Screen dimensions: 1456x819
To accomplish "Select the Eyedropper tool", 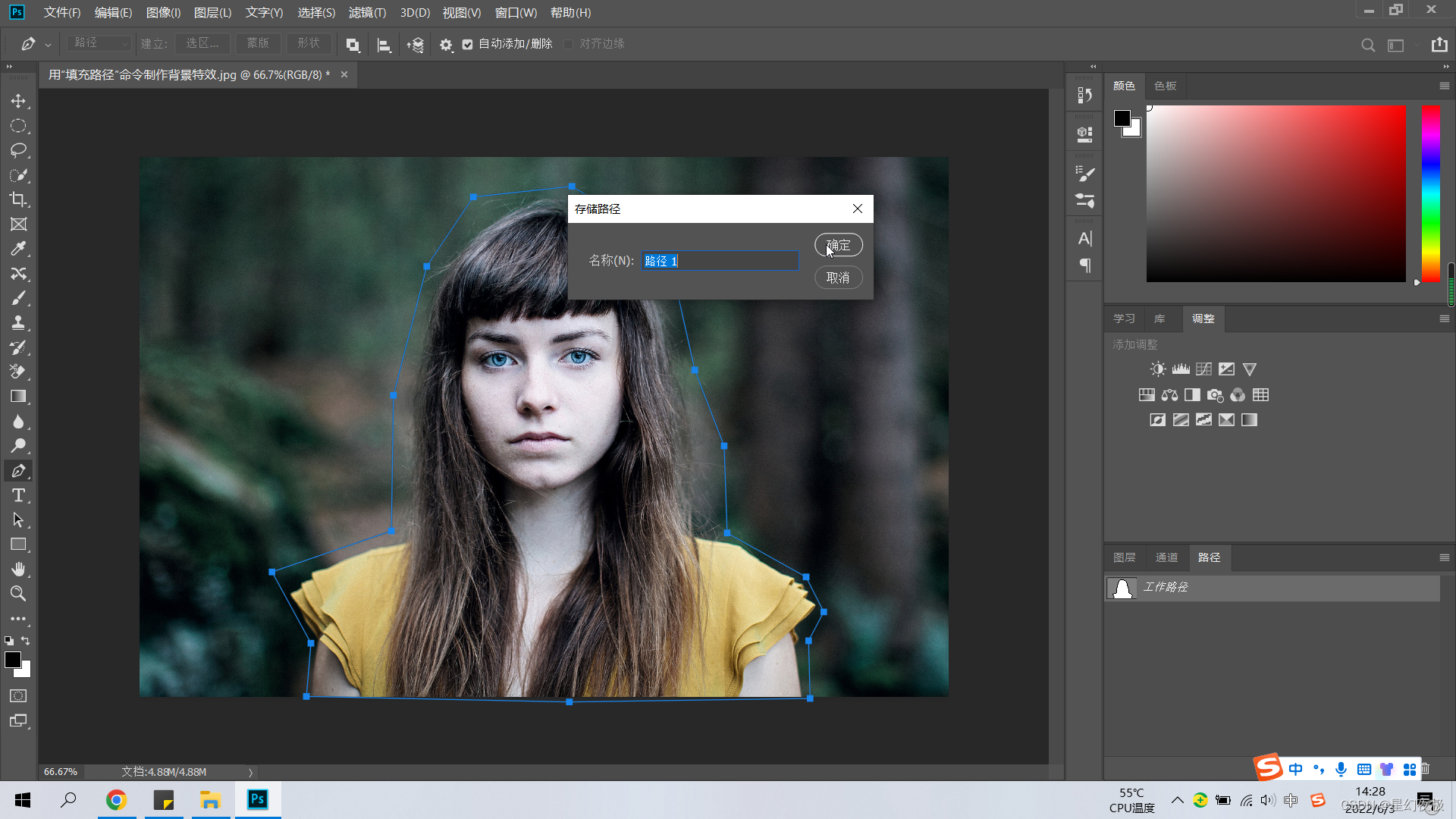I will 18,249.
